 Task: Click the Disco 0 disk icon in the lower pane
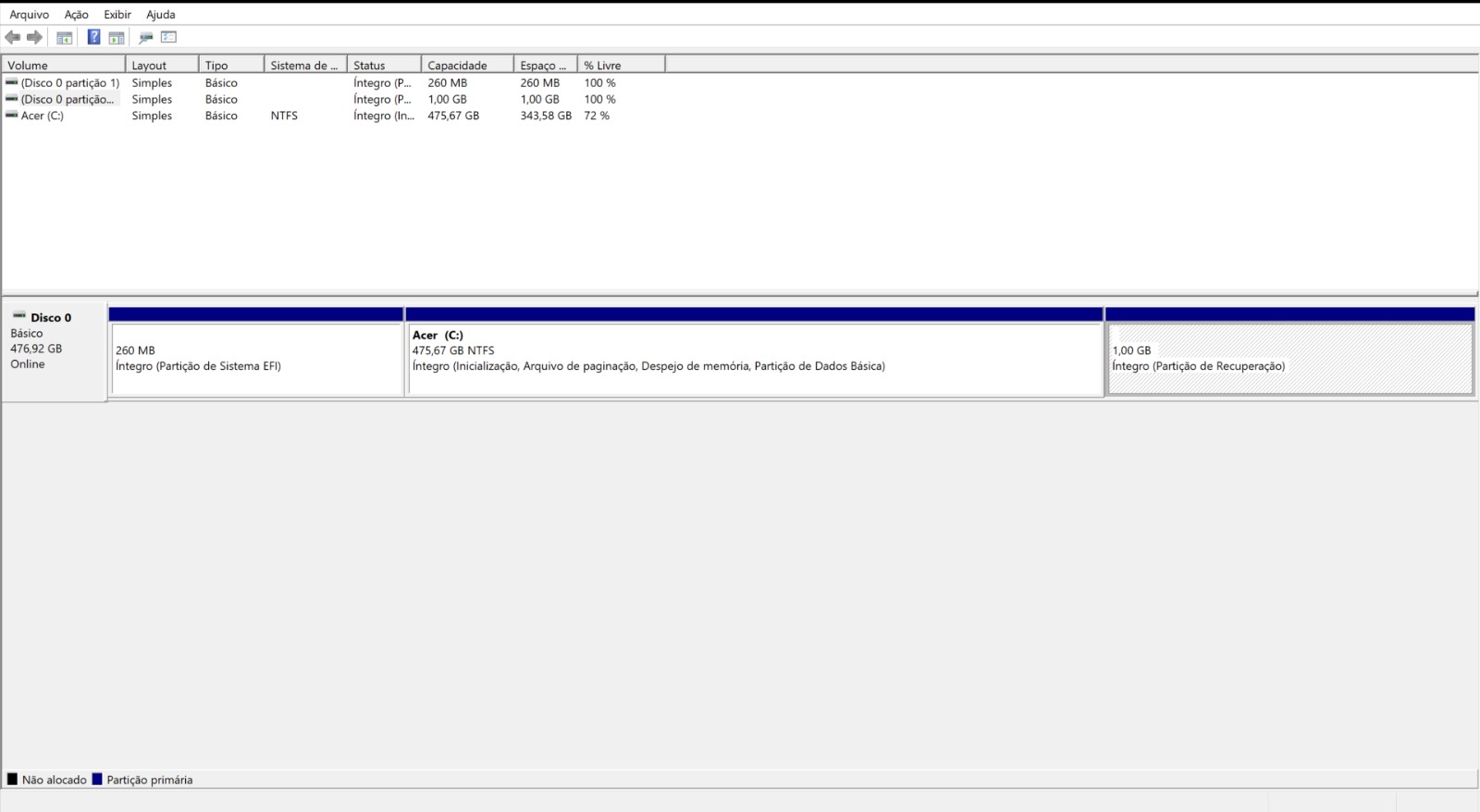[19, 316]
